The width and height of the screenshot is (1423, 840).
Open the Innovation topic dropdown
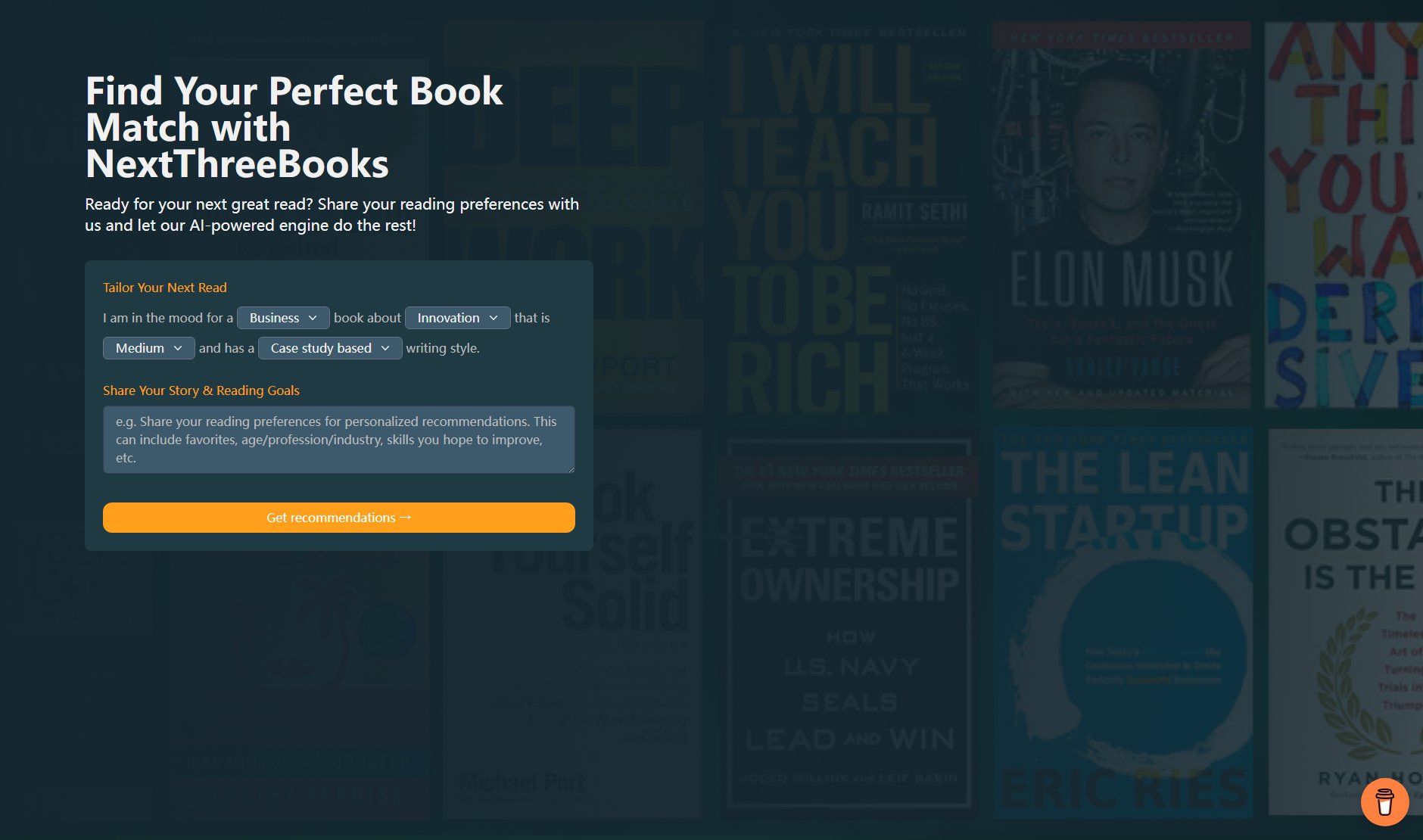click(x=457, y=318)
